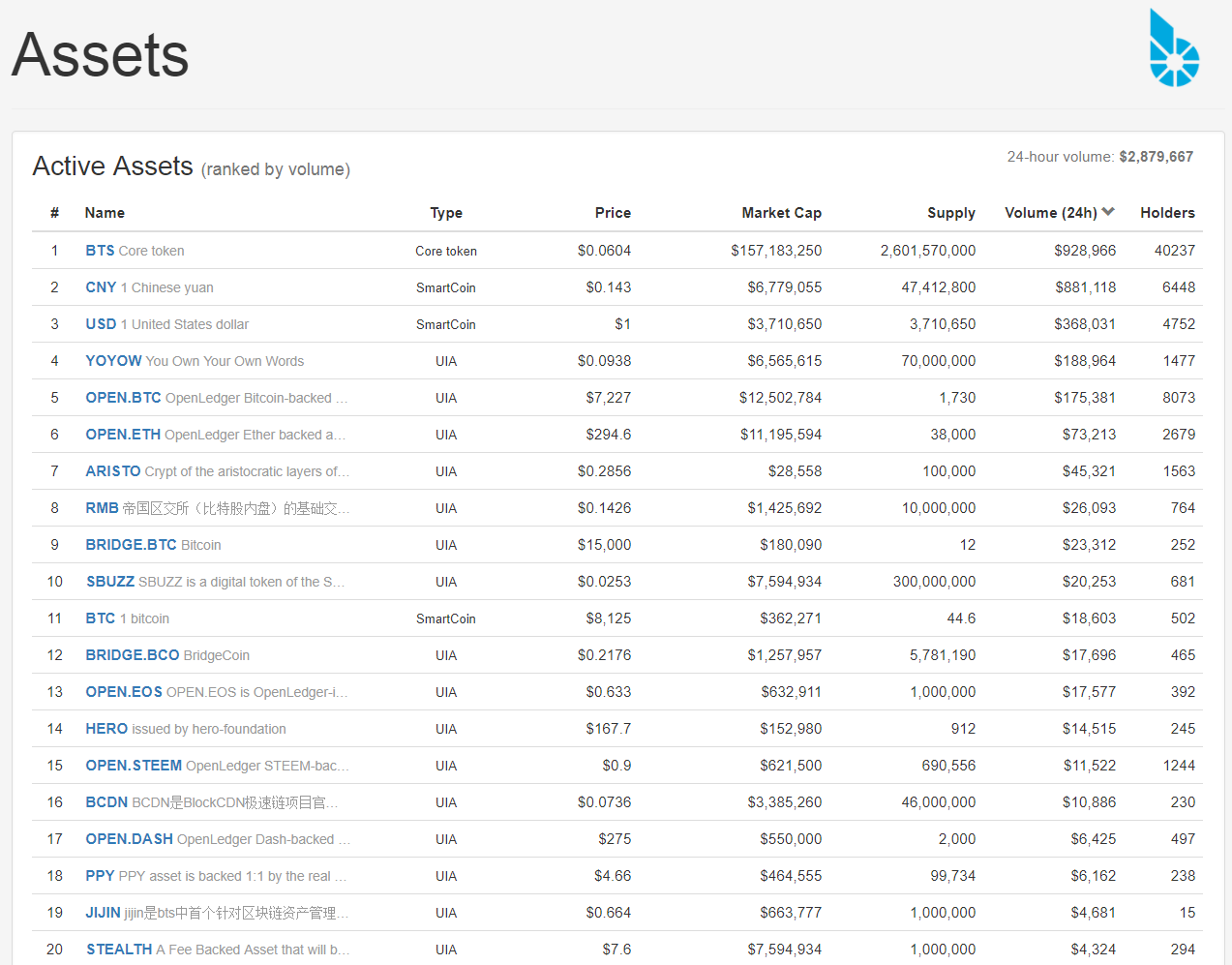The width and height of the screenshot is (1232, 965).
Task: Click ARISTO market cap $28,558
Action: click(795, 471)
